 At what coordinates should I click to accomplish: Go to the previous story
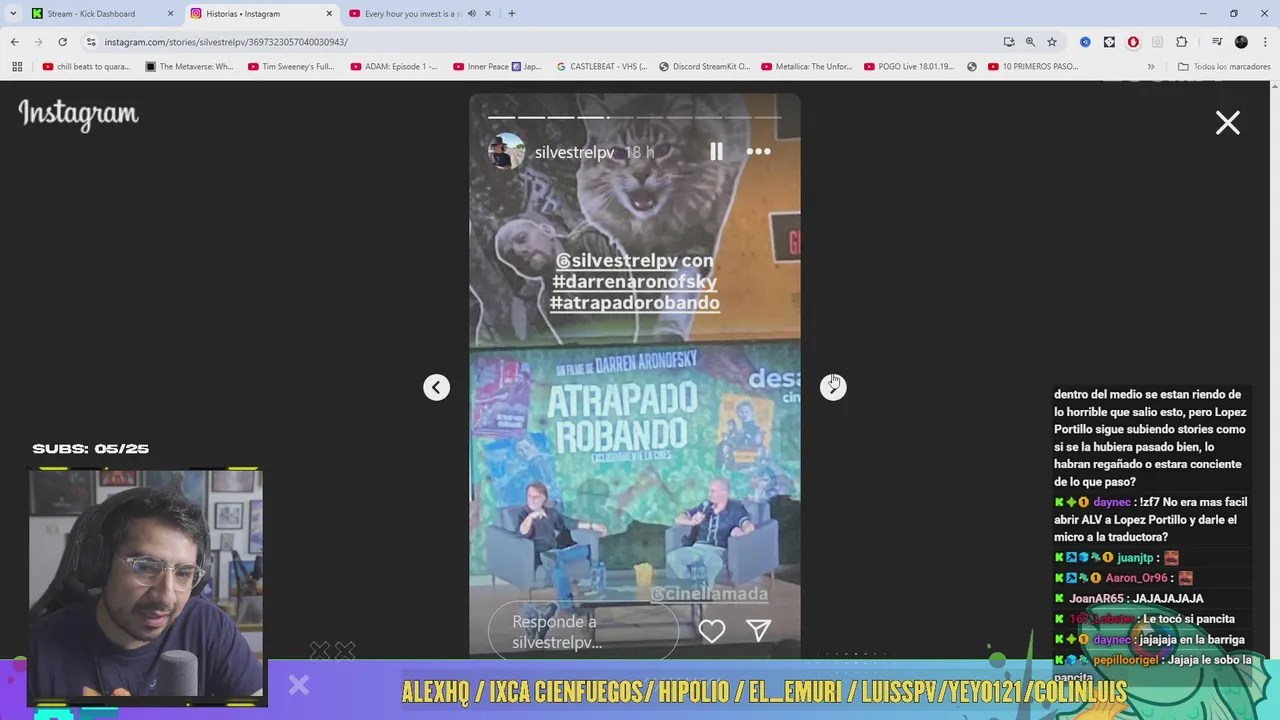click(436, 387)
